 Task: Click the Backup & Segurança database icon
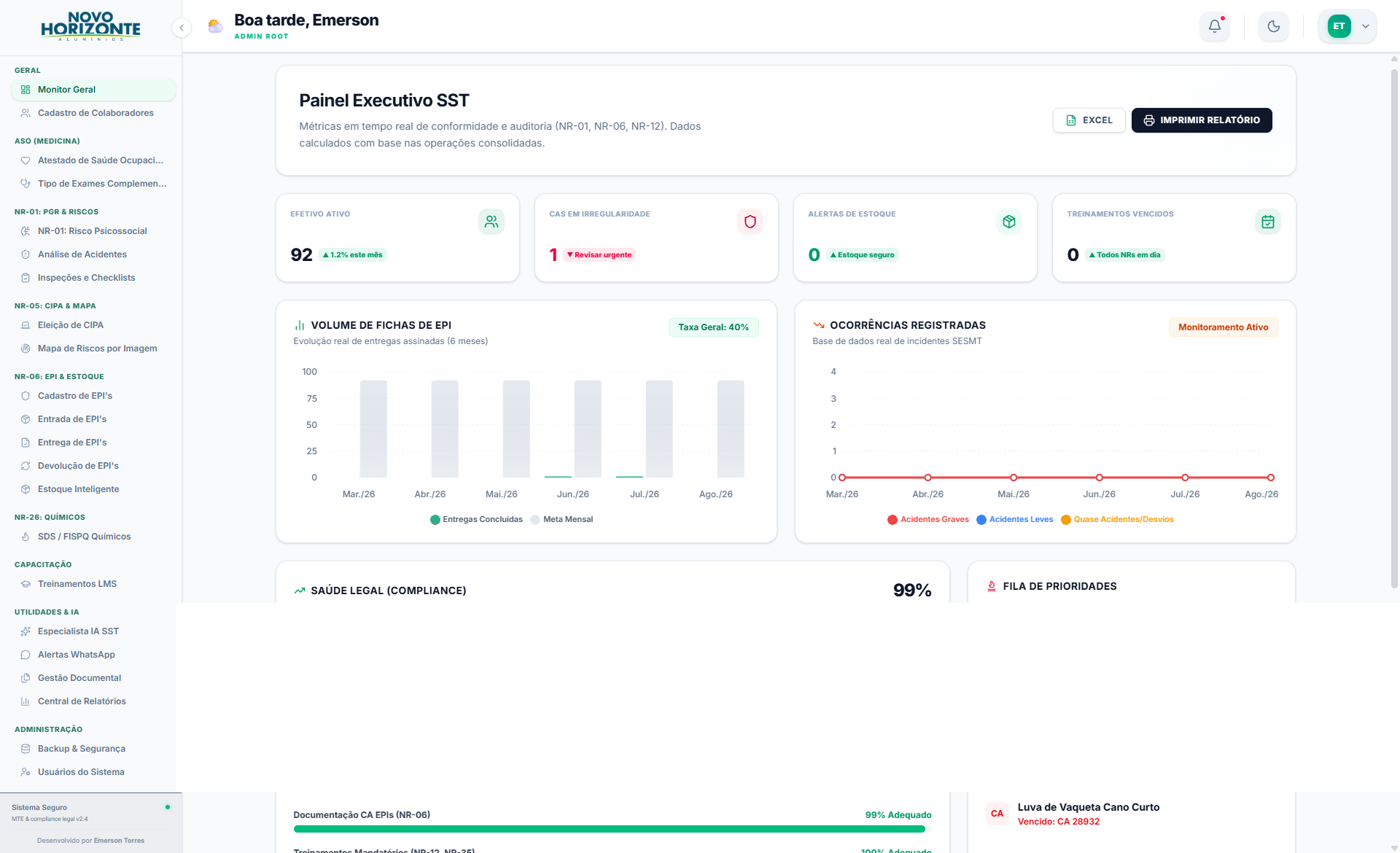point(26,749)
